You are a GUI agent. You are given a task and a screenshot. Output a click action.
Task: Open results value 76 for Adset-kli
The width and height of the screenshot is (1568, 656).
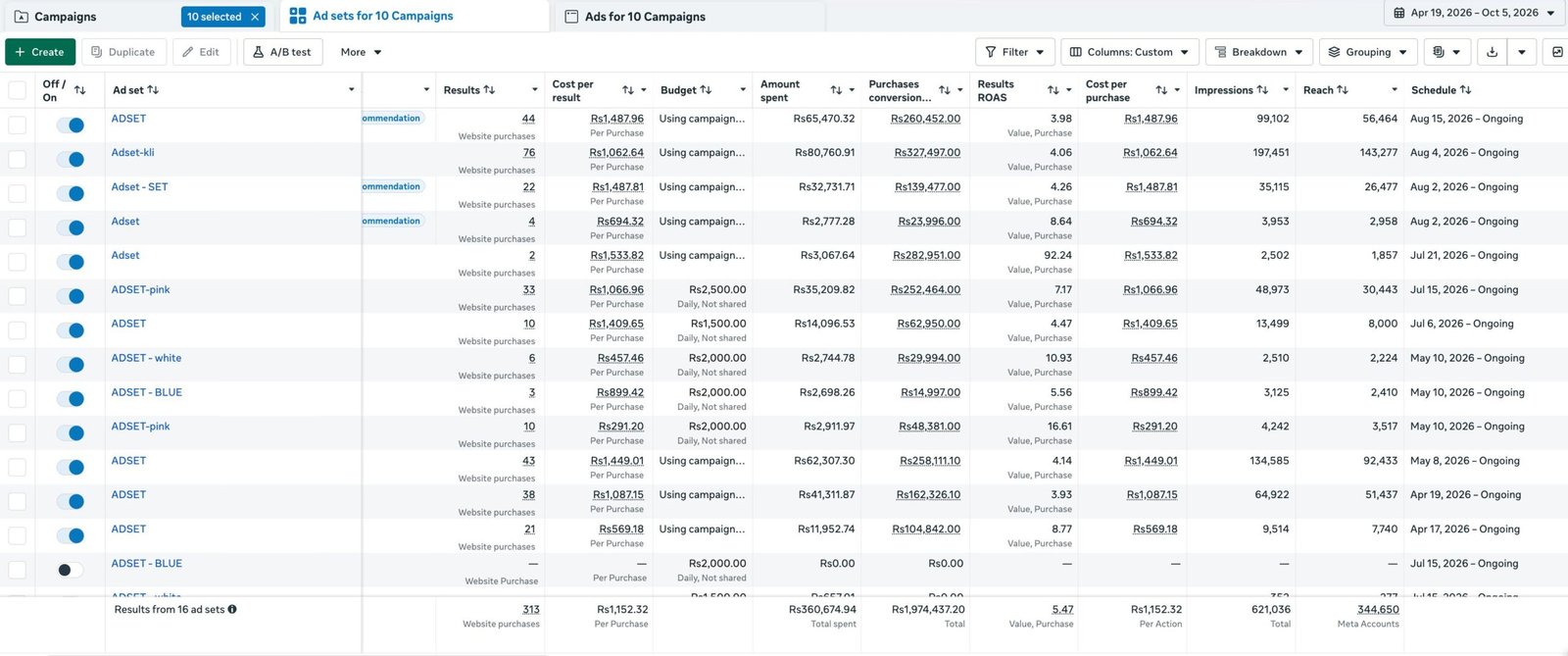pyautogui.click(x=528, y=153)
